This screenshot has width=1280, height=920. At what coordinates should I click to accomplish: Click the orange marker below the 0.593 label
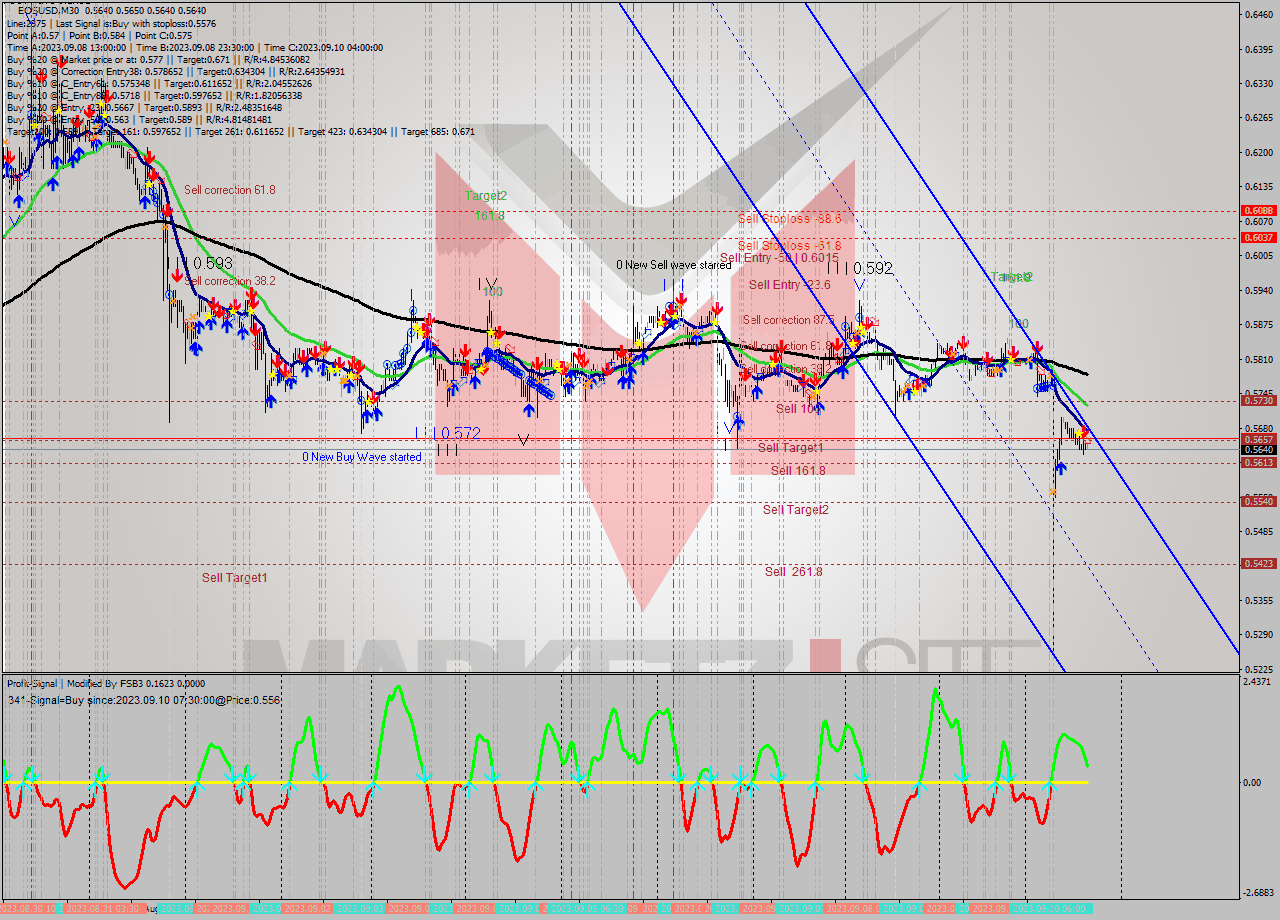pyautogui.click(x=175, y=299)
